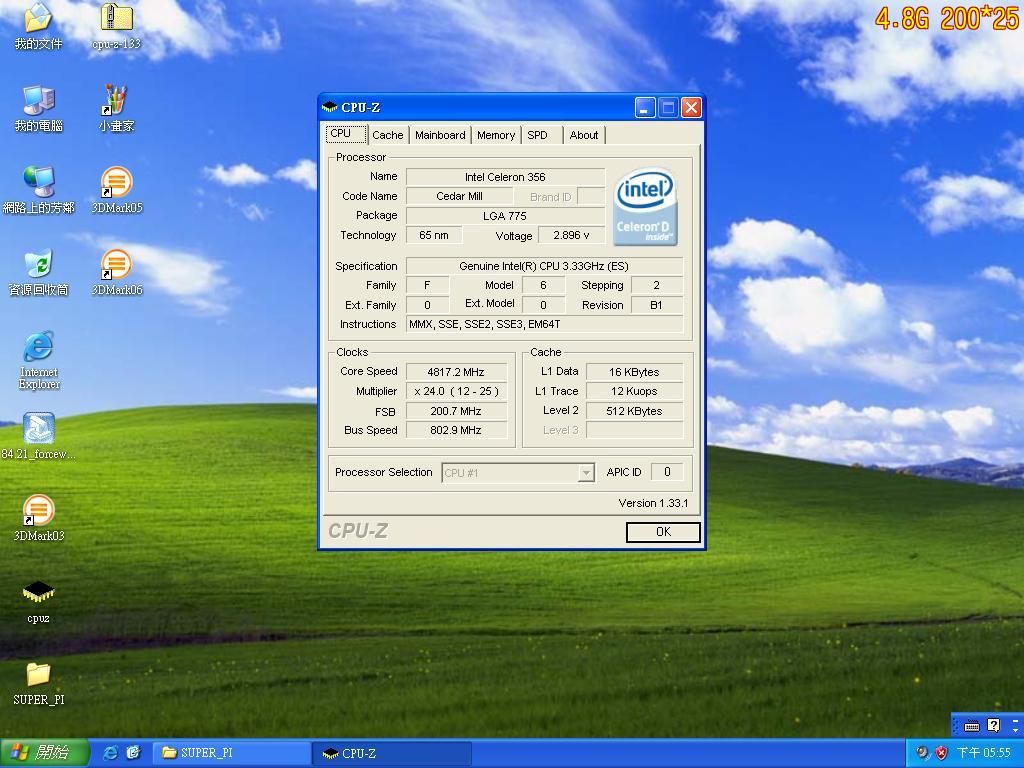Viewport: 1024px width, 768px height.
Task: Select the cpuz chip icon on desktop
Action: click(x=39, y=592)
